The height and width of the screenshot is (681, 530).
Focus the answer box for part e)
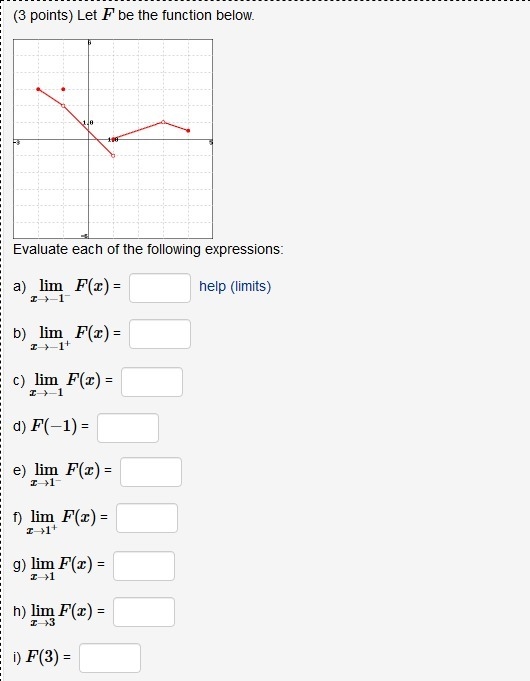pyautogui.click(x=151, y=472)
